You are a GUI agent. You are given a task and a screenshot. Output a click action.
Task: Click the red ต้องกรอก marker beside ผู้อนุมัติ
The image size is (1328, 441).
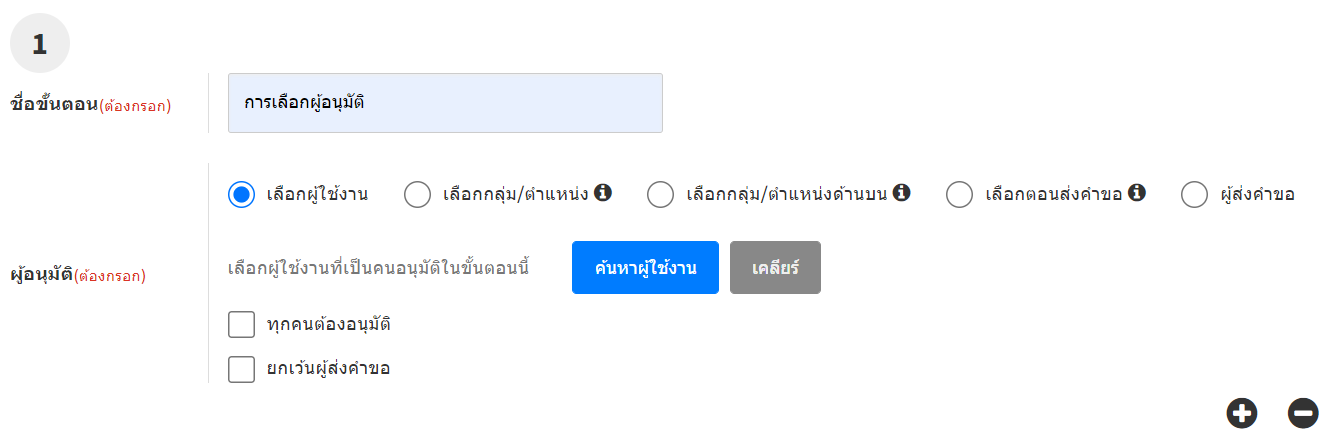click(x=110, y=275)
